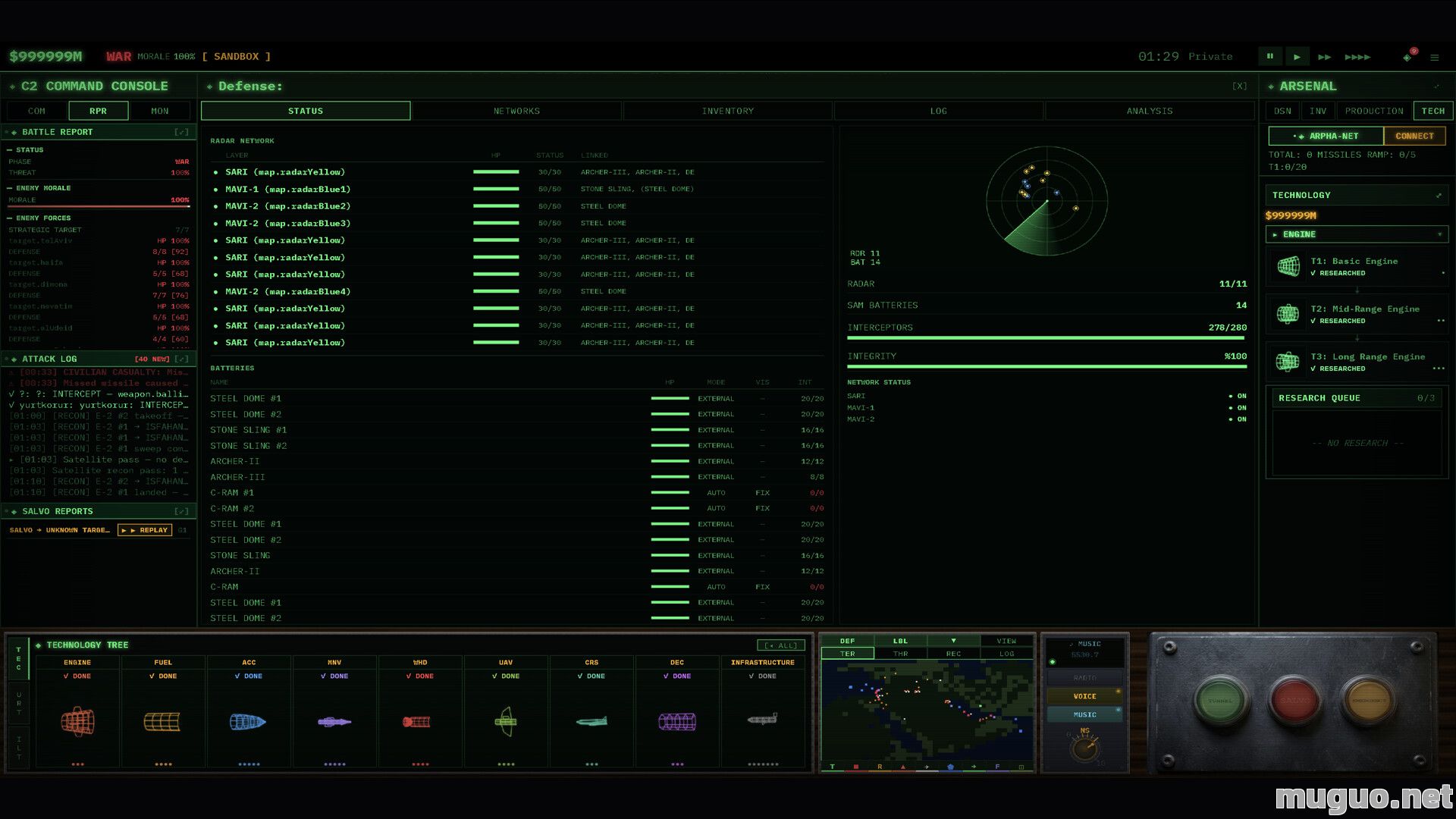Screen dimensions: 1456x819
Task: Select the green UAV drone icon
Action: [x=506, y=721]
